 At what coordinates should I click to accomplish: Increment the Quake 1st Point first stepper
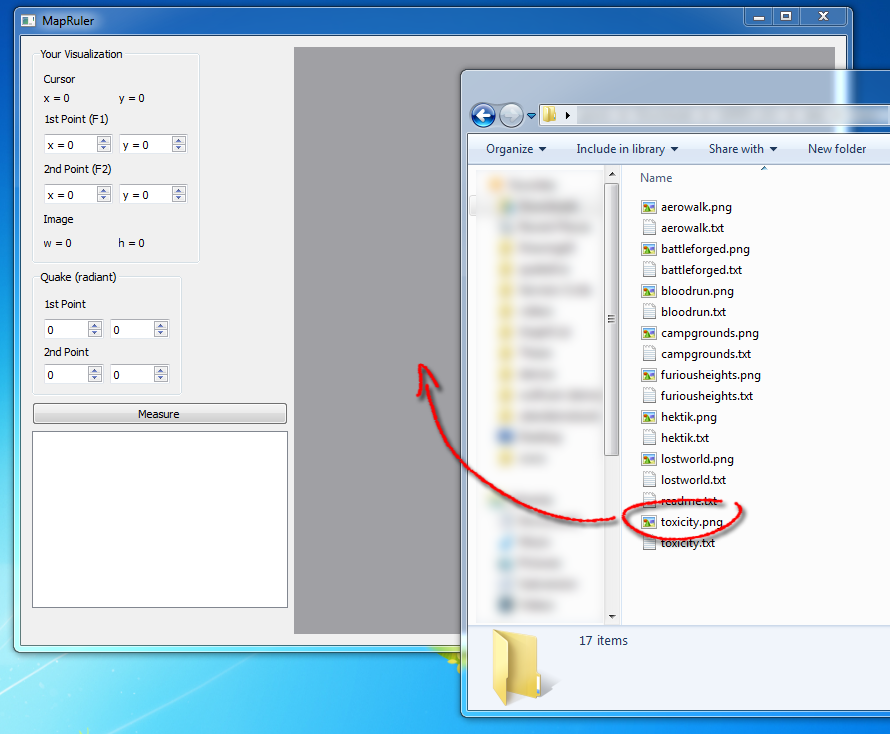coord(94,325)
